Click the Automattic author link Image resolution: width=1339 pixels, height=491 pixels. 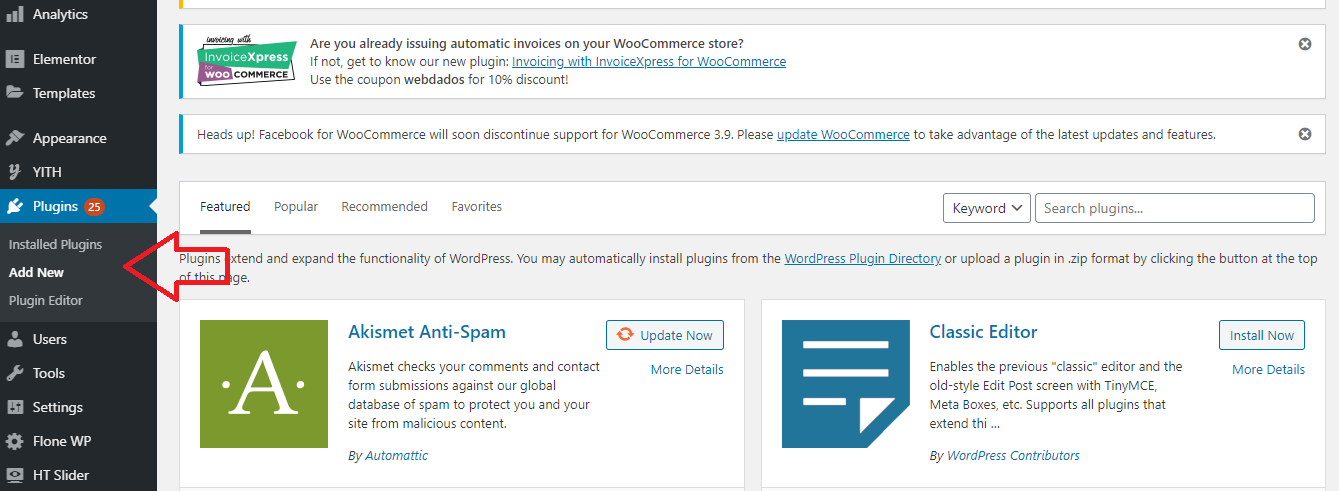[x=396, y=455]
